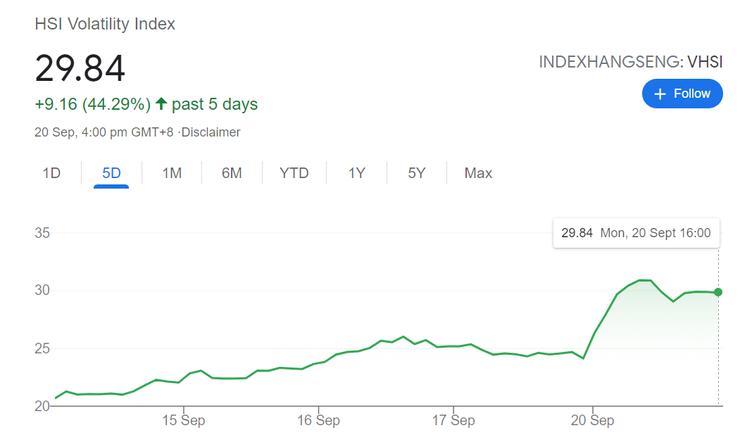Click the 29.84 chart tooltip

click(x=635, y=233)
